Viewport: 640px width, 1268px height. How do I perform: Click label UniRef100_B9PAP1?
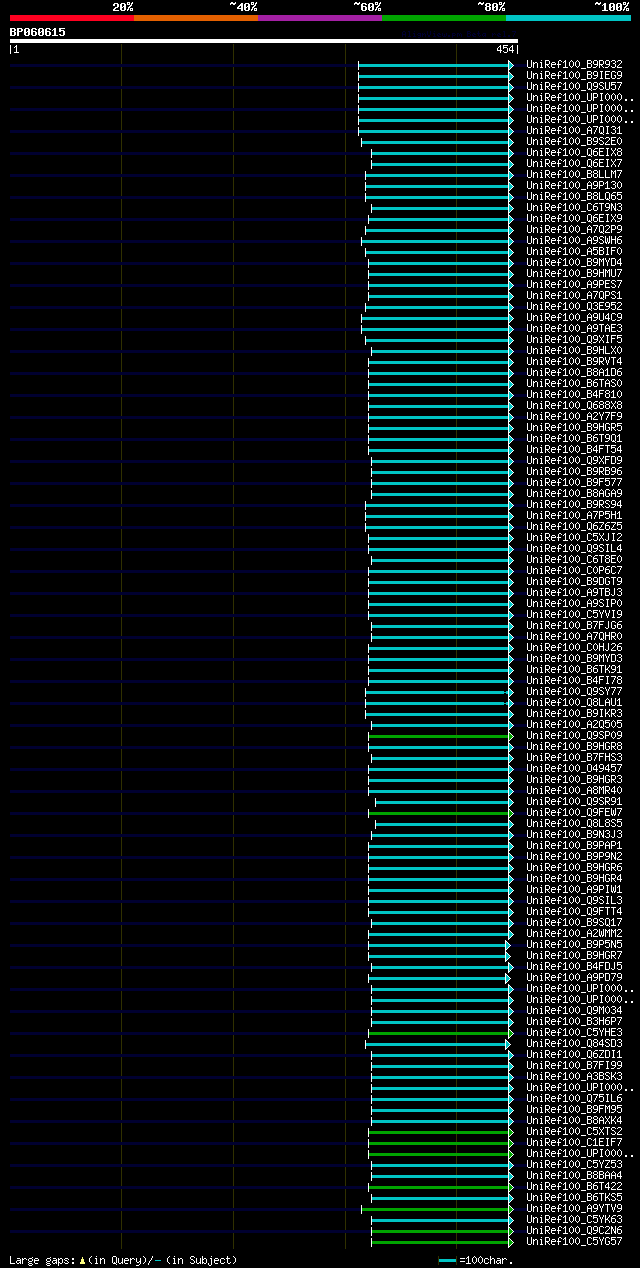click(574, 845)
